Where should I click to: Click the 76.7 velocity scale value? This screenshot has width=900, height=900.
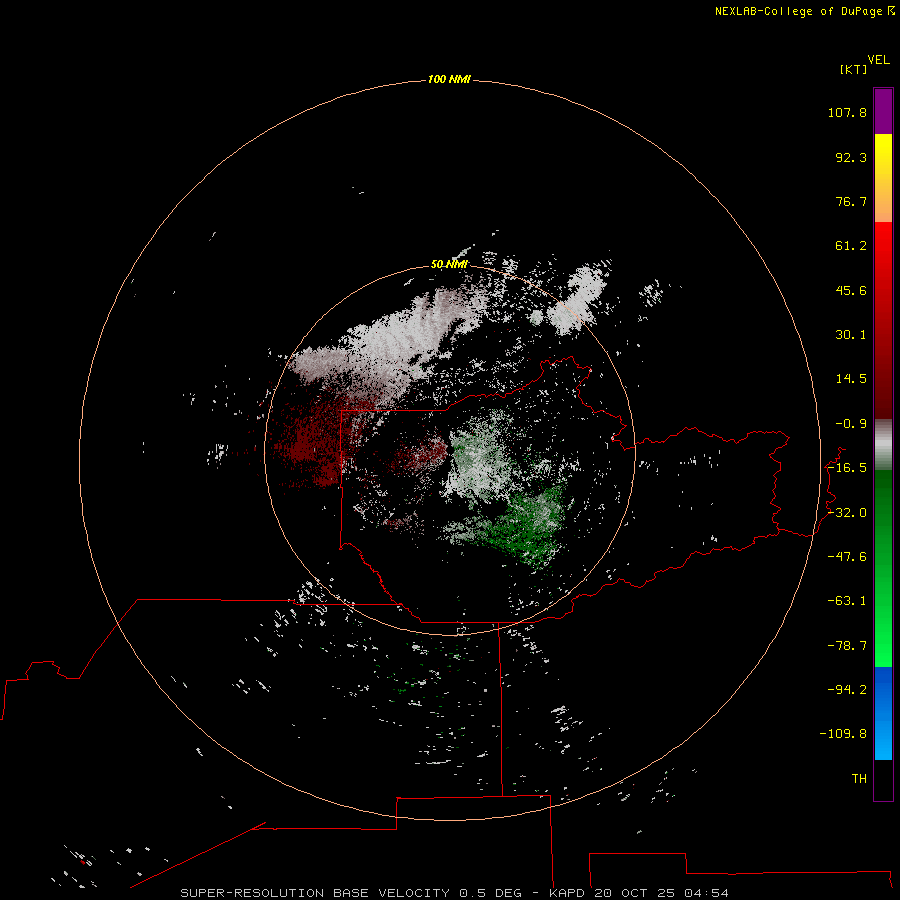pyautogui.click(x=851, y=201)
